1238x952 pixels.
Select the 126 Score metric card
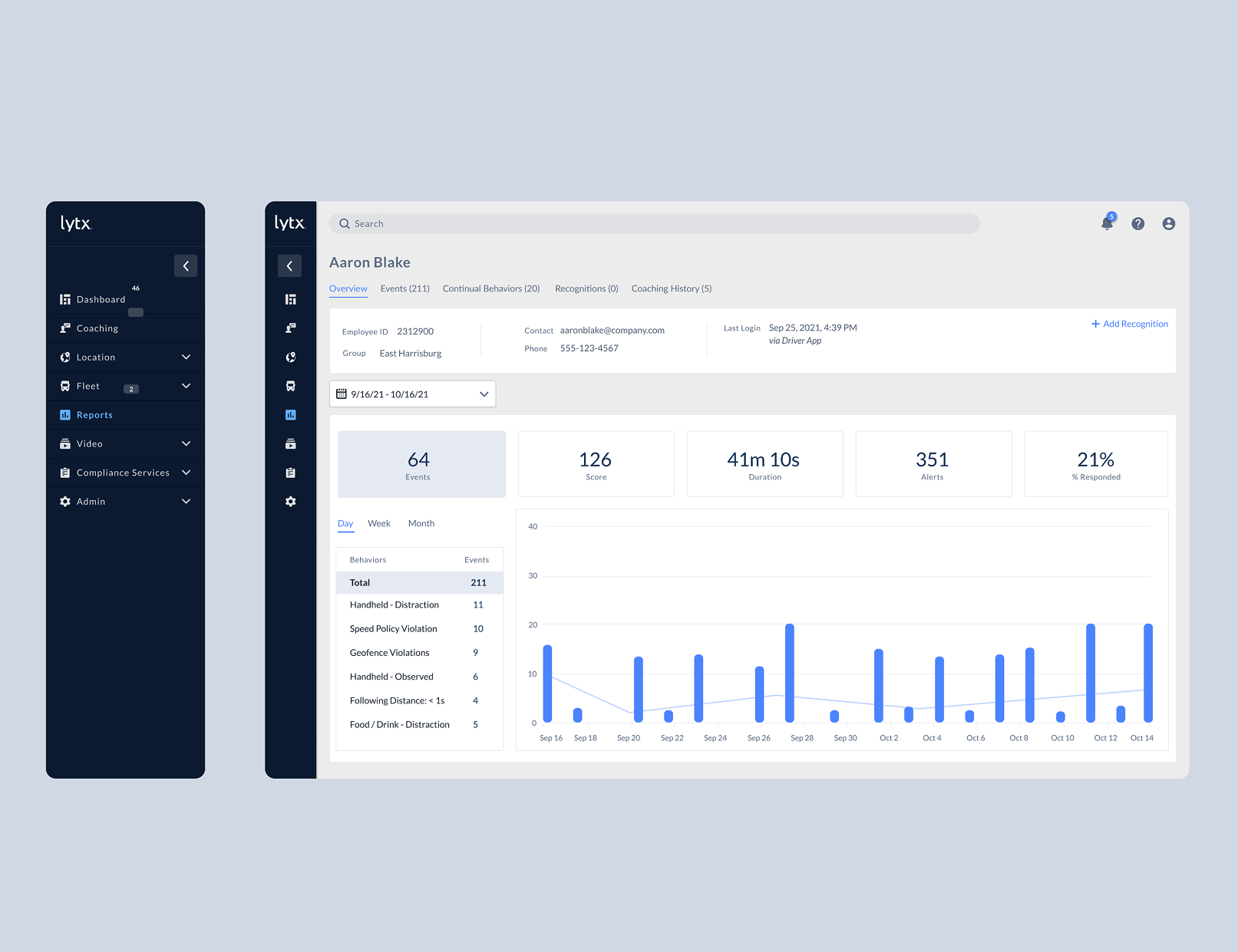[596, 464]
